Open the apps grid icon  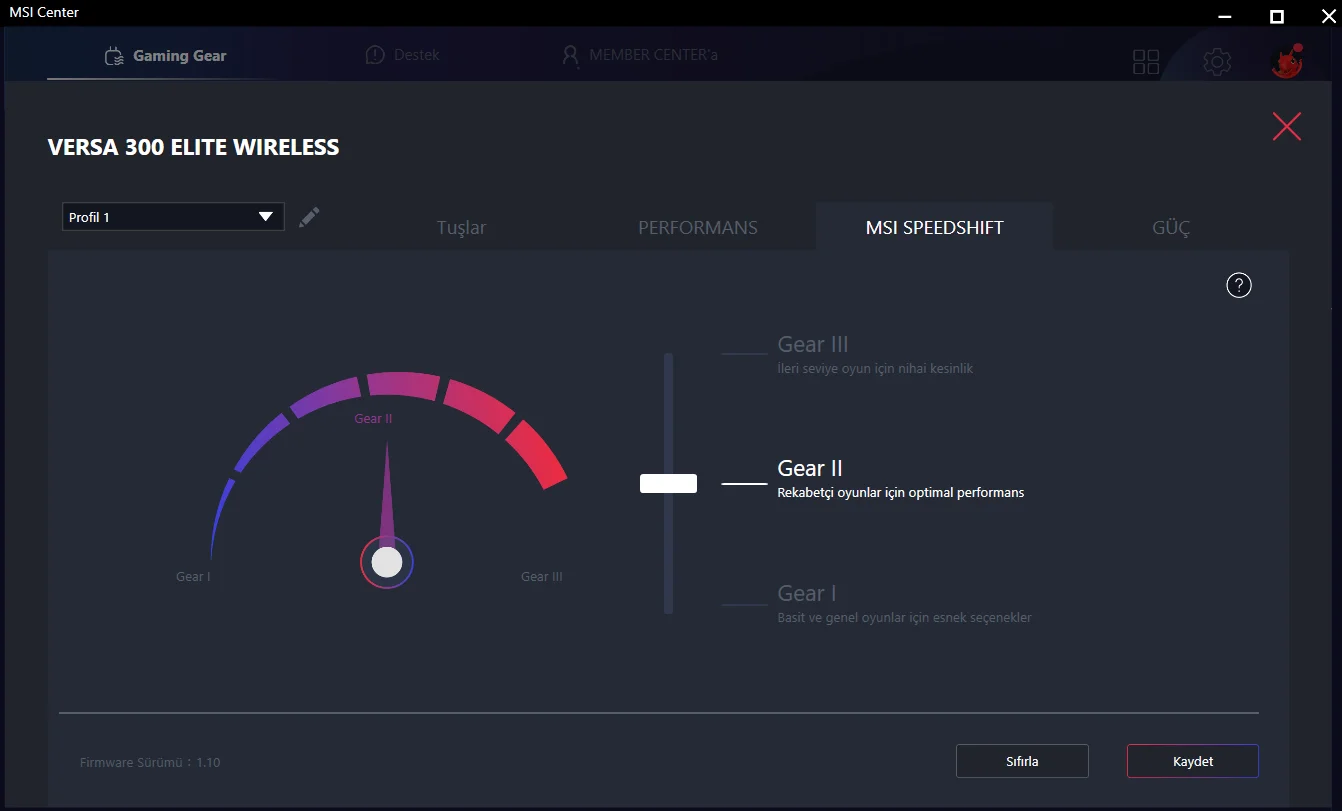coord(1146,62)
